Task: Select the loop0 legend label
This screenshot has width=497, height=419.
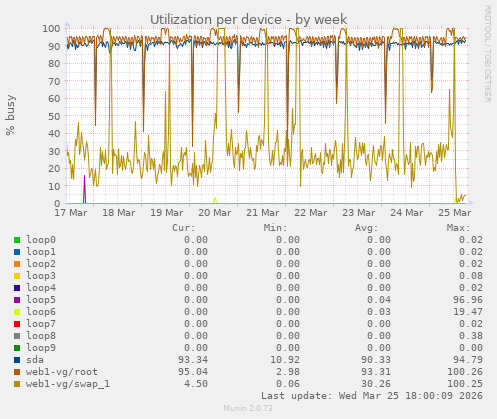Action: point(41,240)
